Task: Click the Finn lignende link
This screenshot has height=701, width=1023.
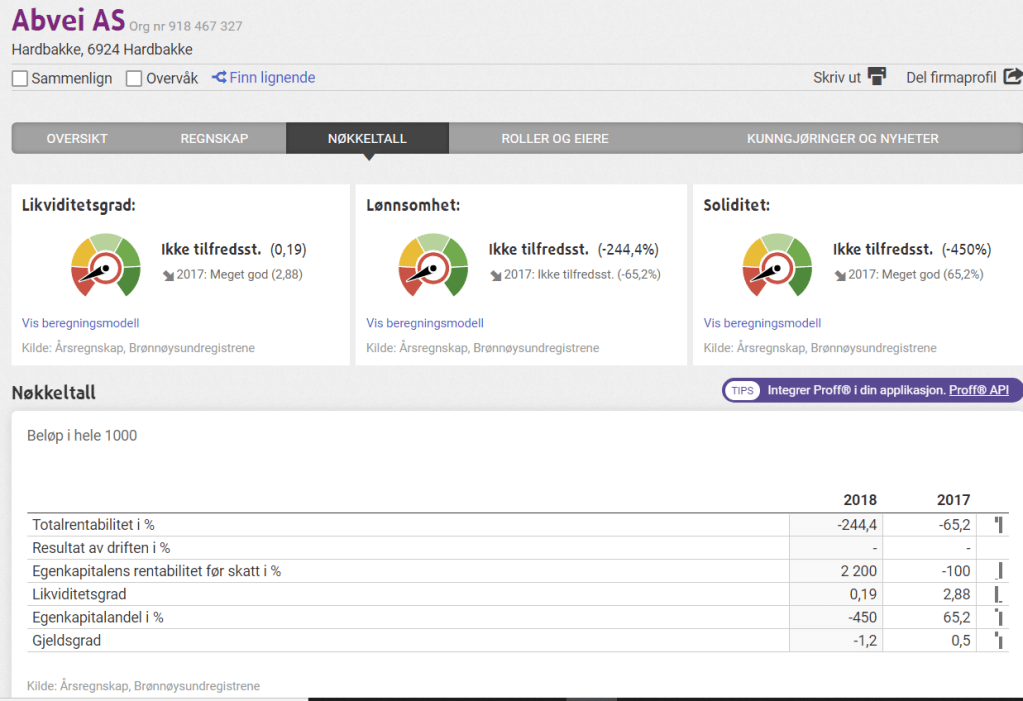Action: (272, 77)
